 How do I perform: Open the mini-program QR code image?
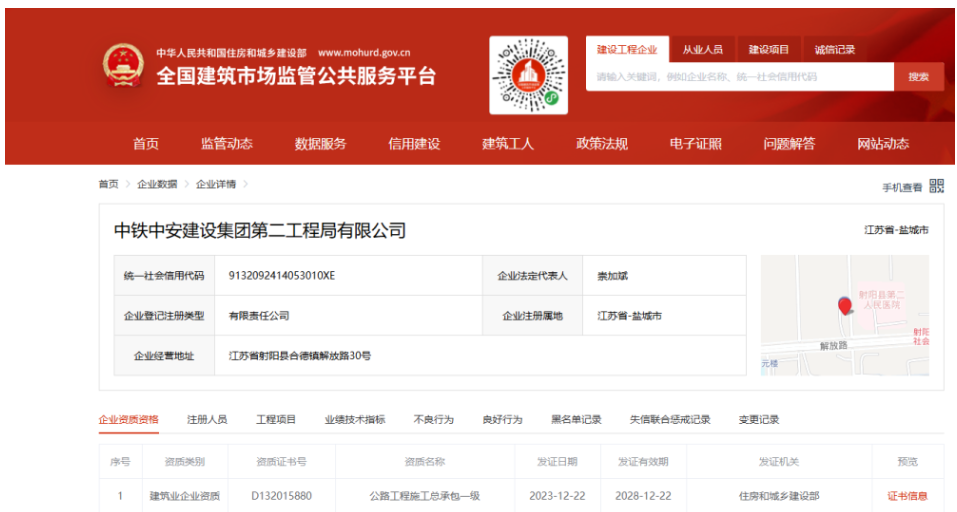pyautogui.click(x=529, y=75)
